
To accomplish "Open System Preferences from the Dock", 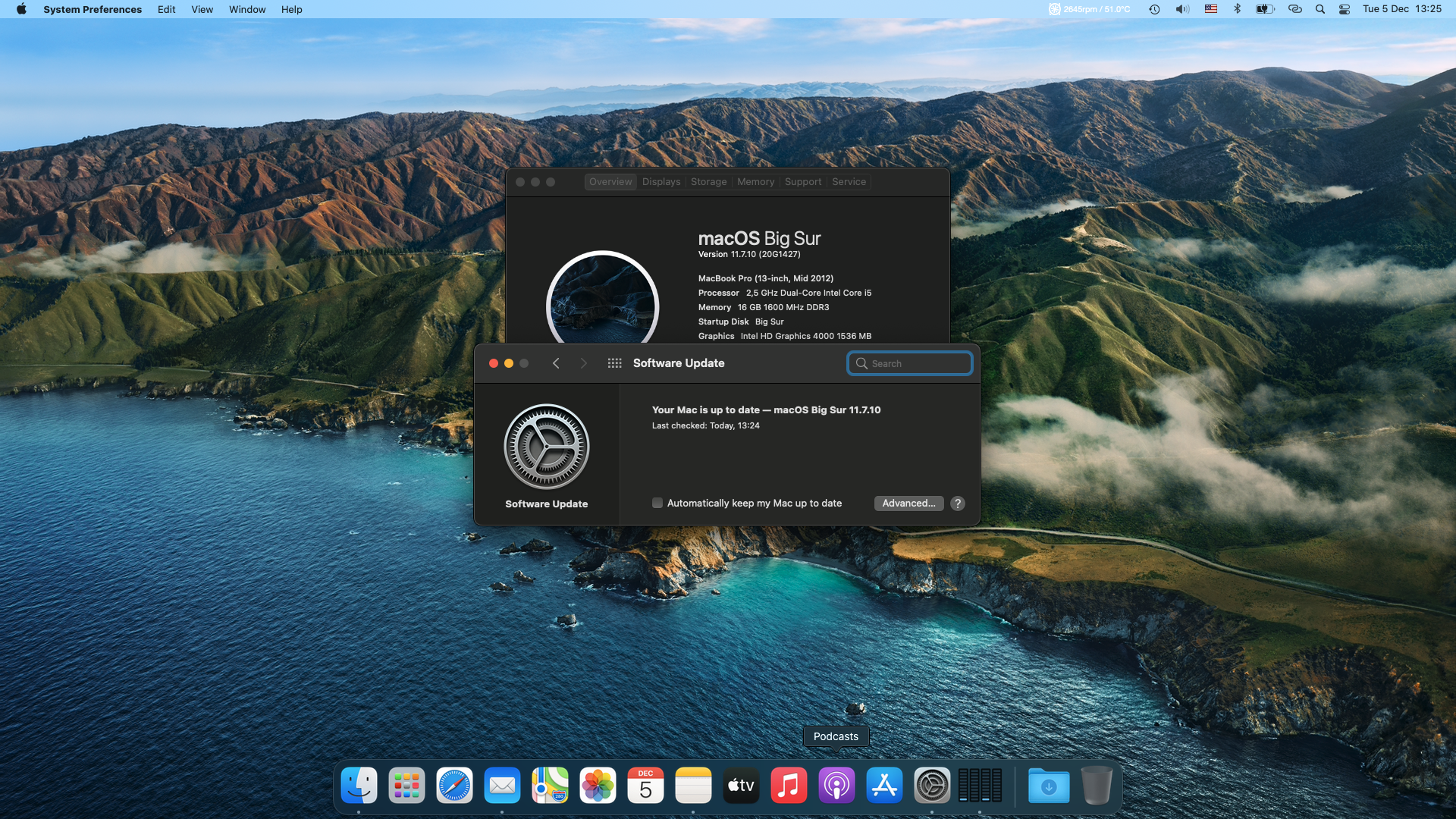I will coord(931,786).
